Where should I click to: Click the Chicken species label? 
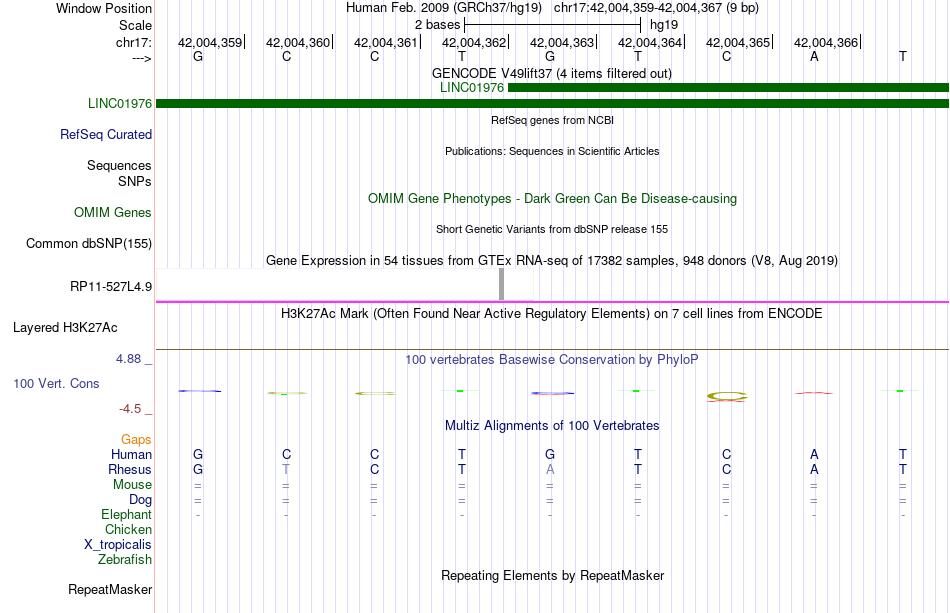pyautogui.click(x=128, y=529)
